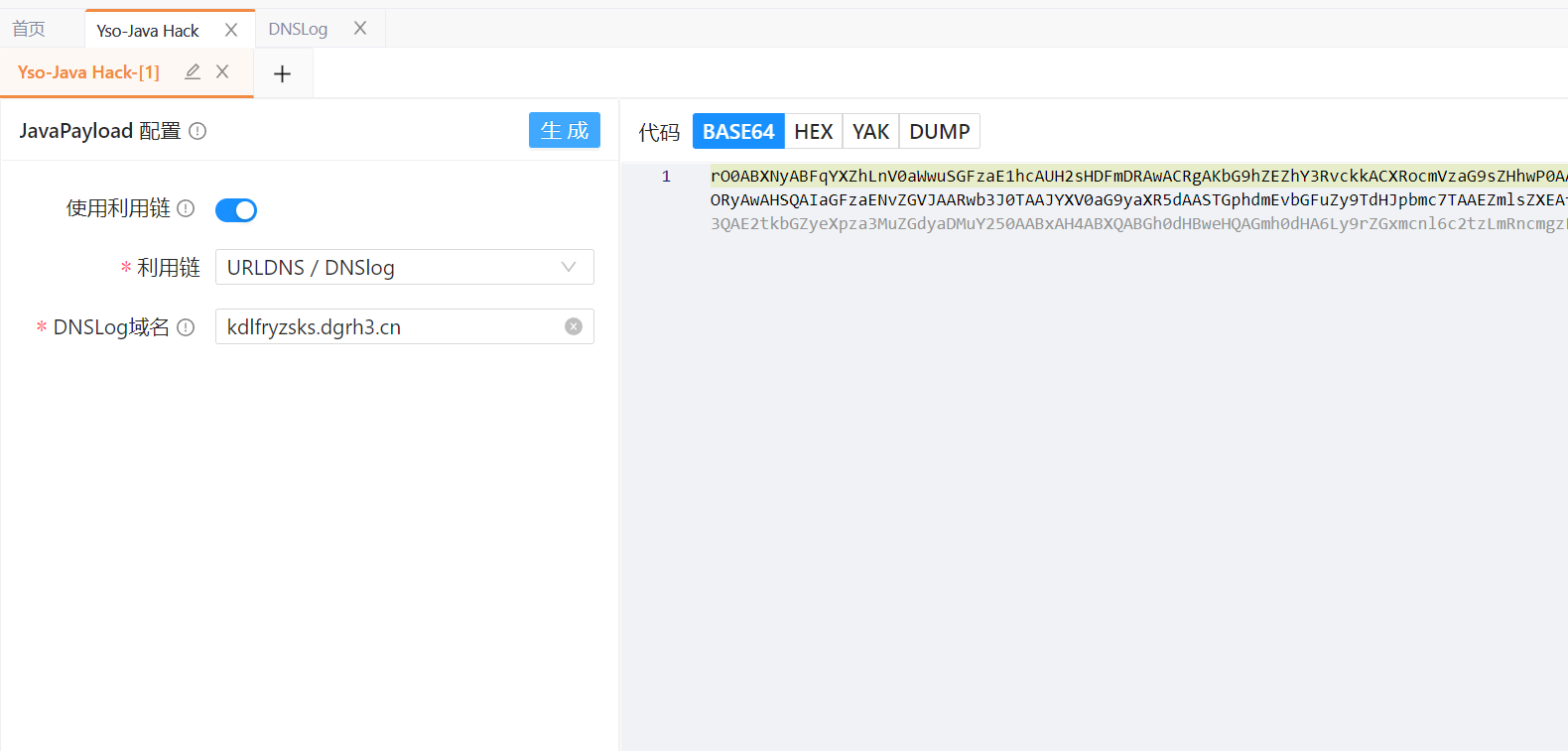Switch the code view to DUMP
Image resolution: width=1568 pixels, height=751 pixels.
point(940,131)
